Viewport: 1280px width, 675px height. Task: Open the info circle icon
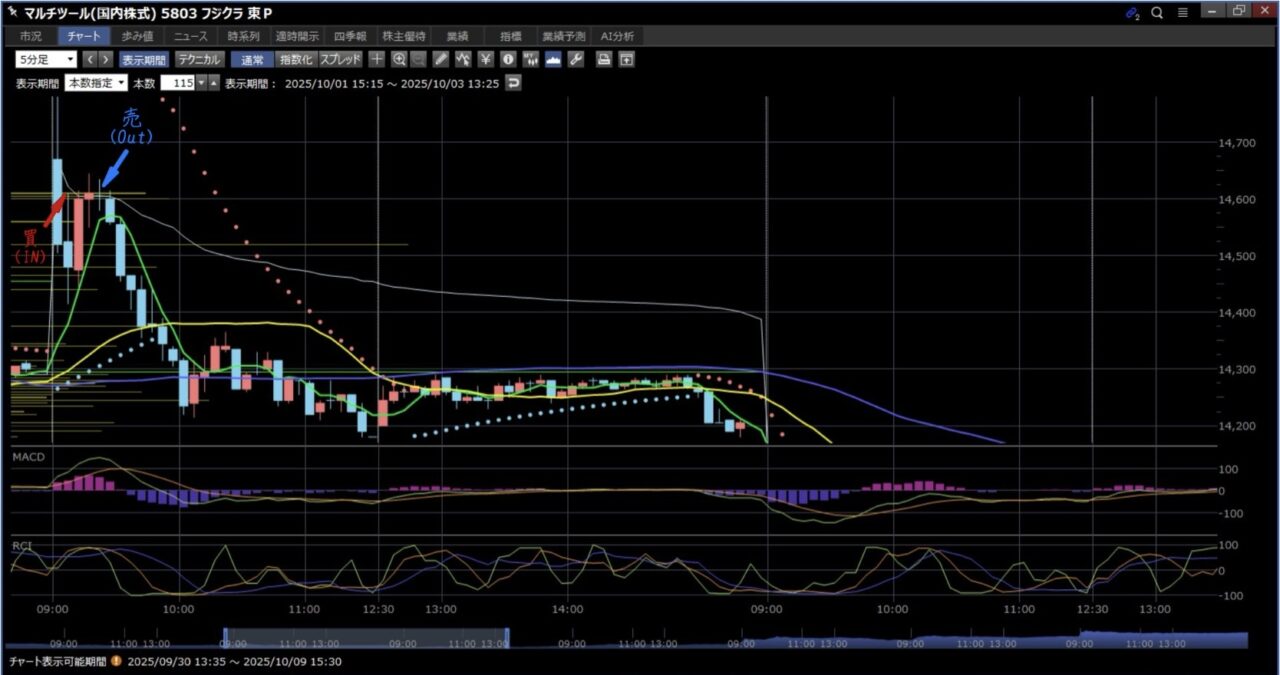point(508,60)
